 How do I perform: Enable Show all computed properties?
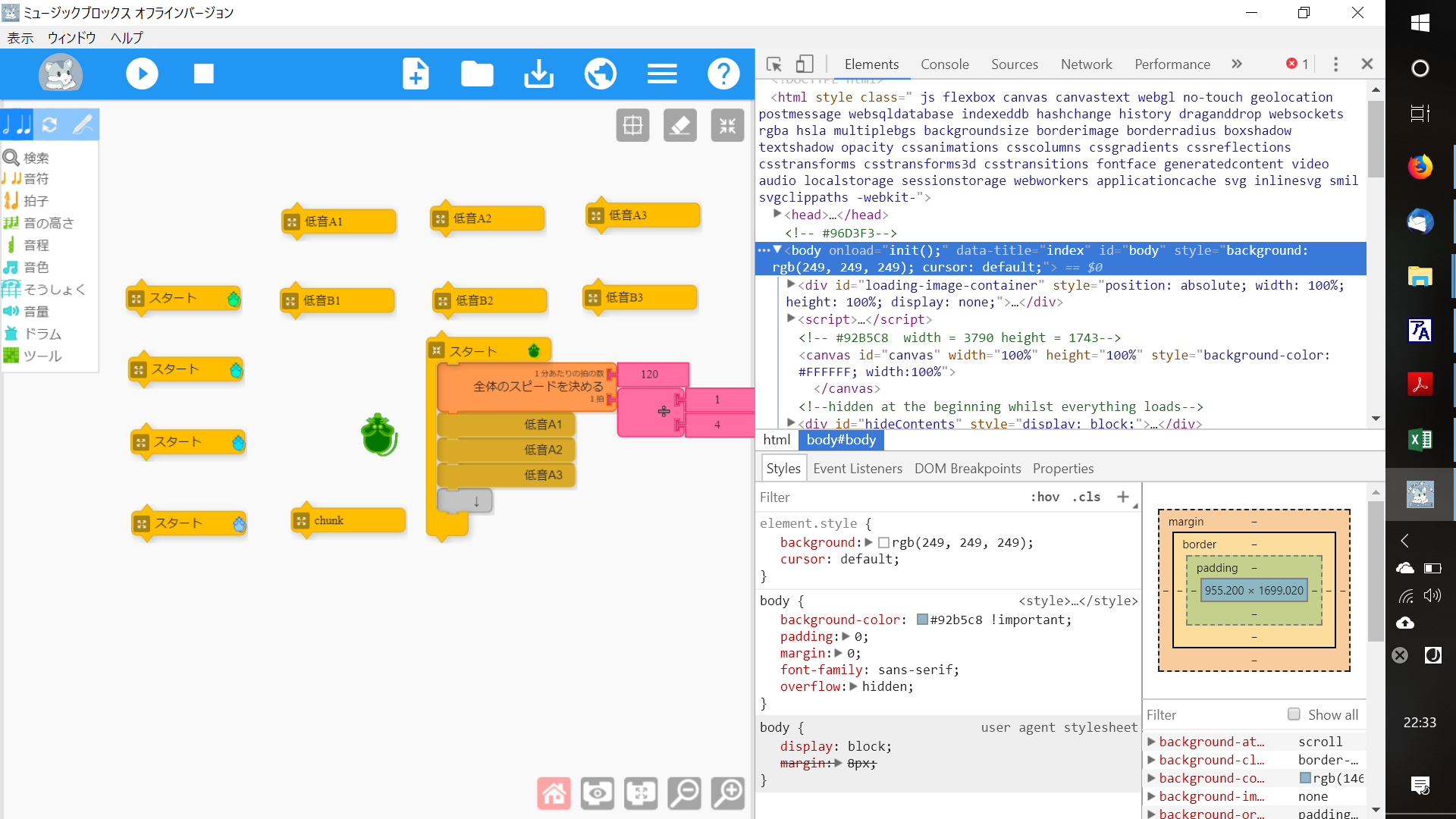(1294, 714)
